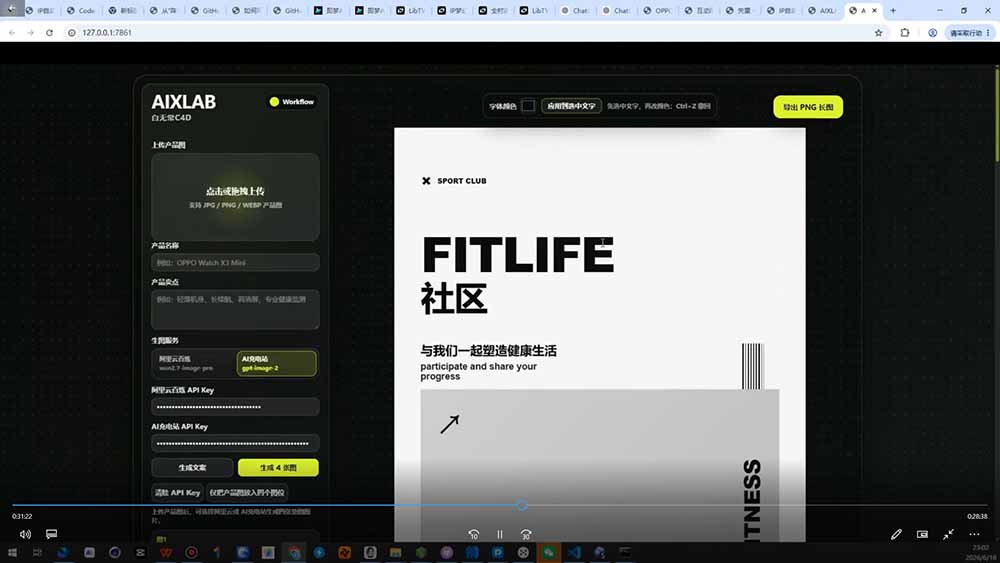Open the VS Code icon in the taskbar
The image size is (1000, 563).
[x=574, y=552]
